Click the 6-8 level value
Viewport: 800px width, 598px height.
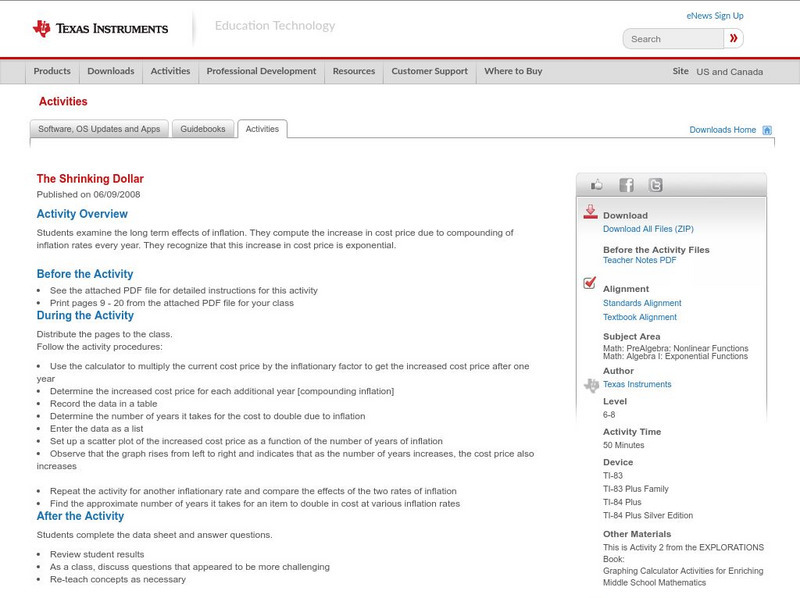609,415
